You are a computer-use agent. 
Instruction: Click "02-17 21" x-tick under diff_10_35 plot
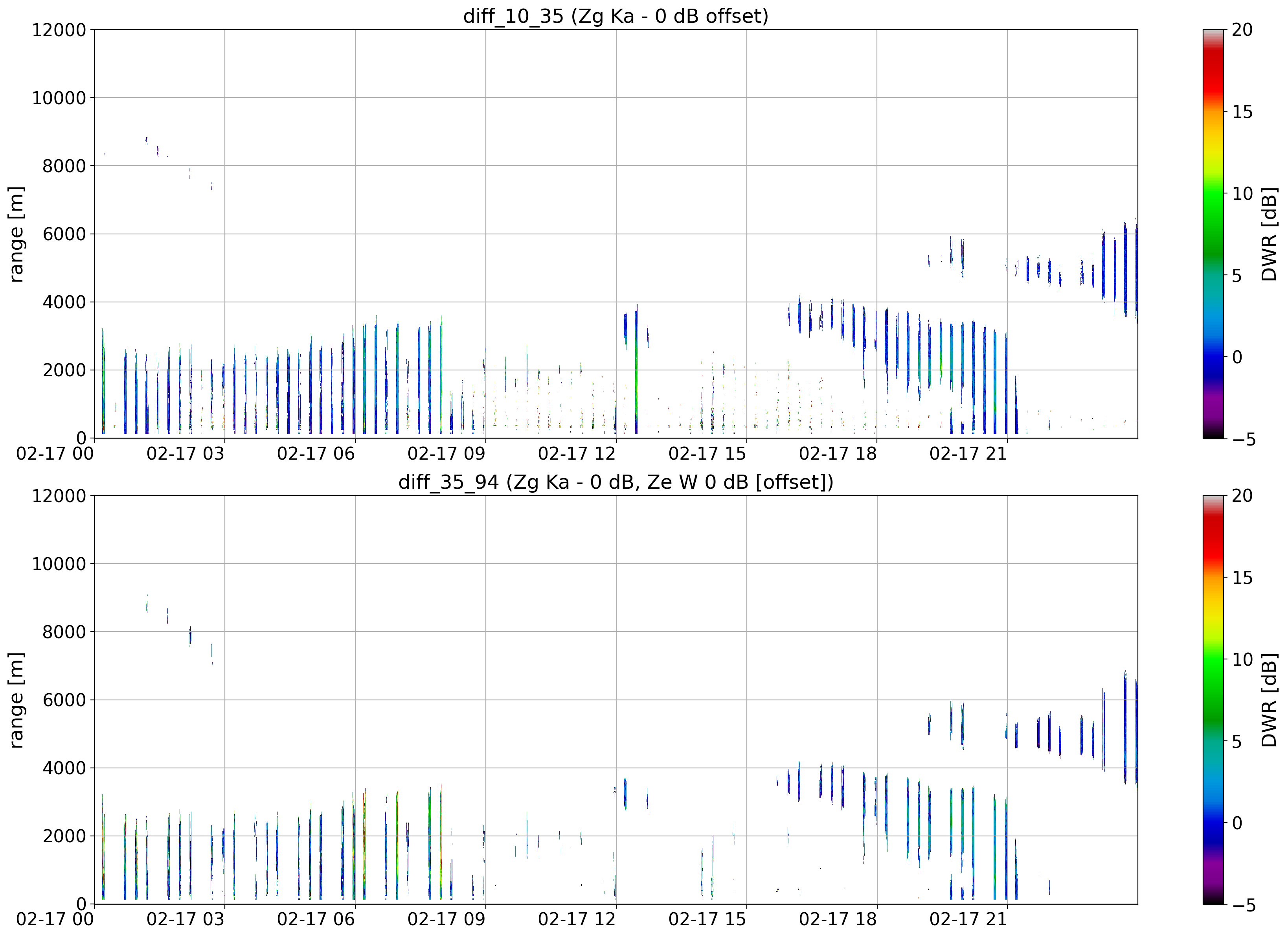coord(968,453)
